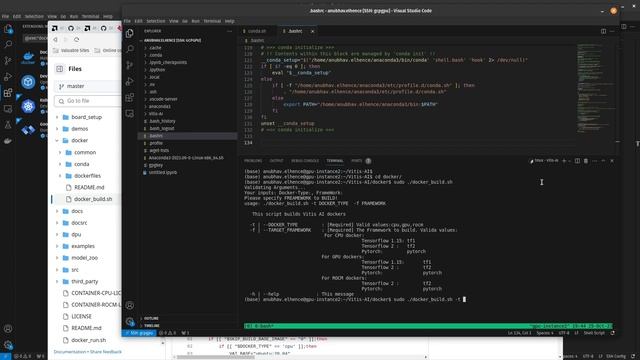Expand the demos folder on GitHub
This screenshot has width=640, height=360.
click(x=57, y=129)
